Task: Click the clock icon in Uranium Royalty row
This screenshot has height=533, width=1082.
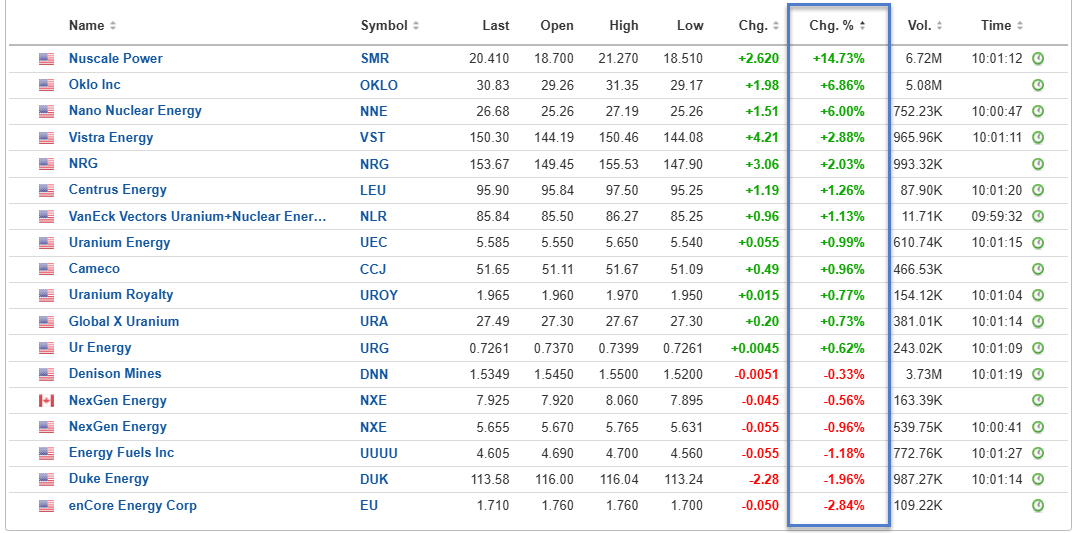Action: [x=1037, y=295]
